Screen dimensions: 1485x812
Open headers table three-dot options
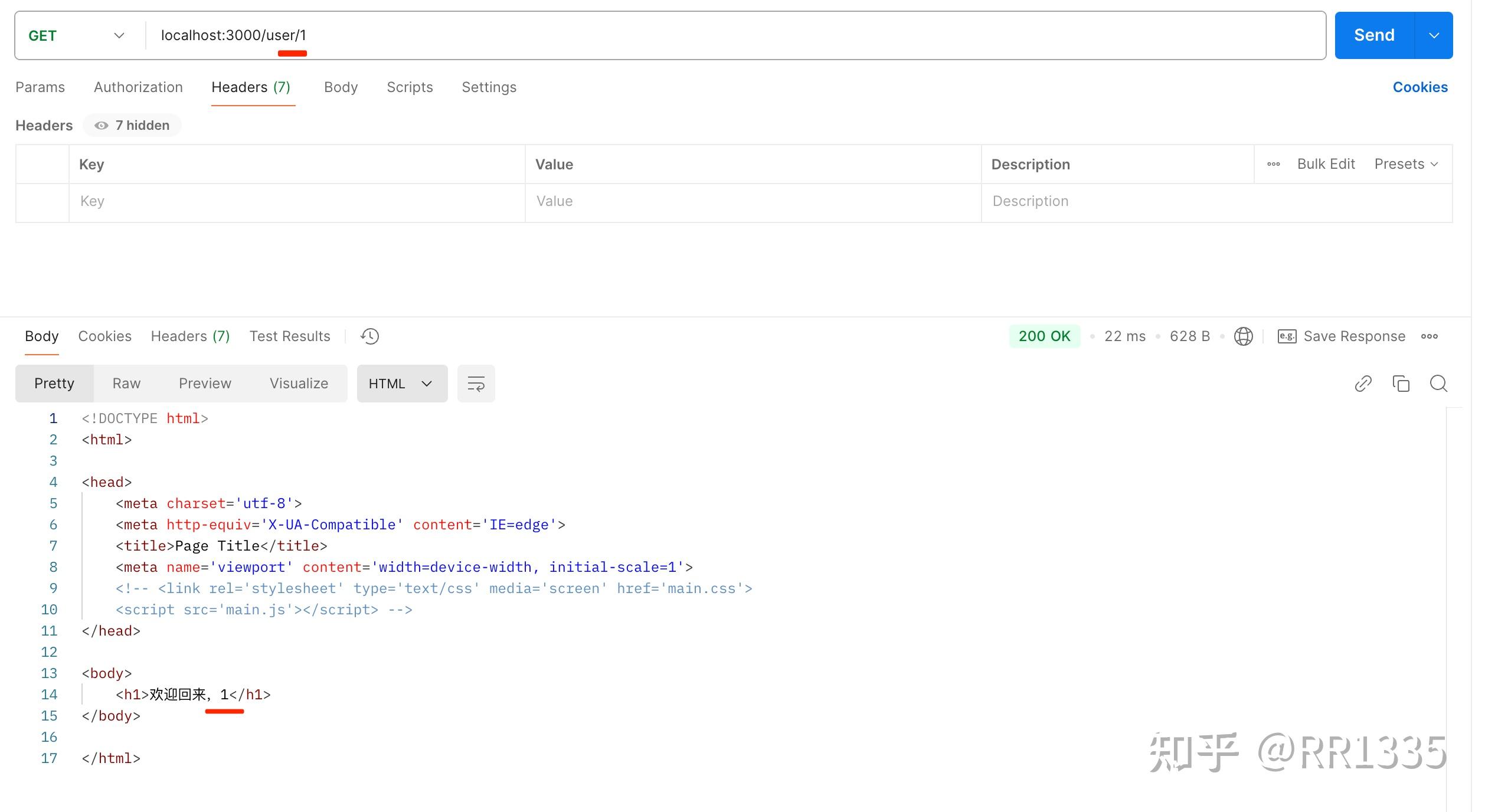[x=1273, y=164]
